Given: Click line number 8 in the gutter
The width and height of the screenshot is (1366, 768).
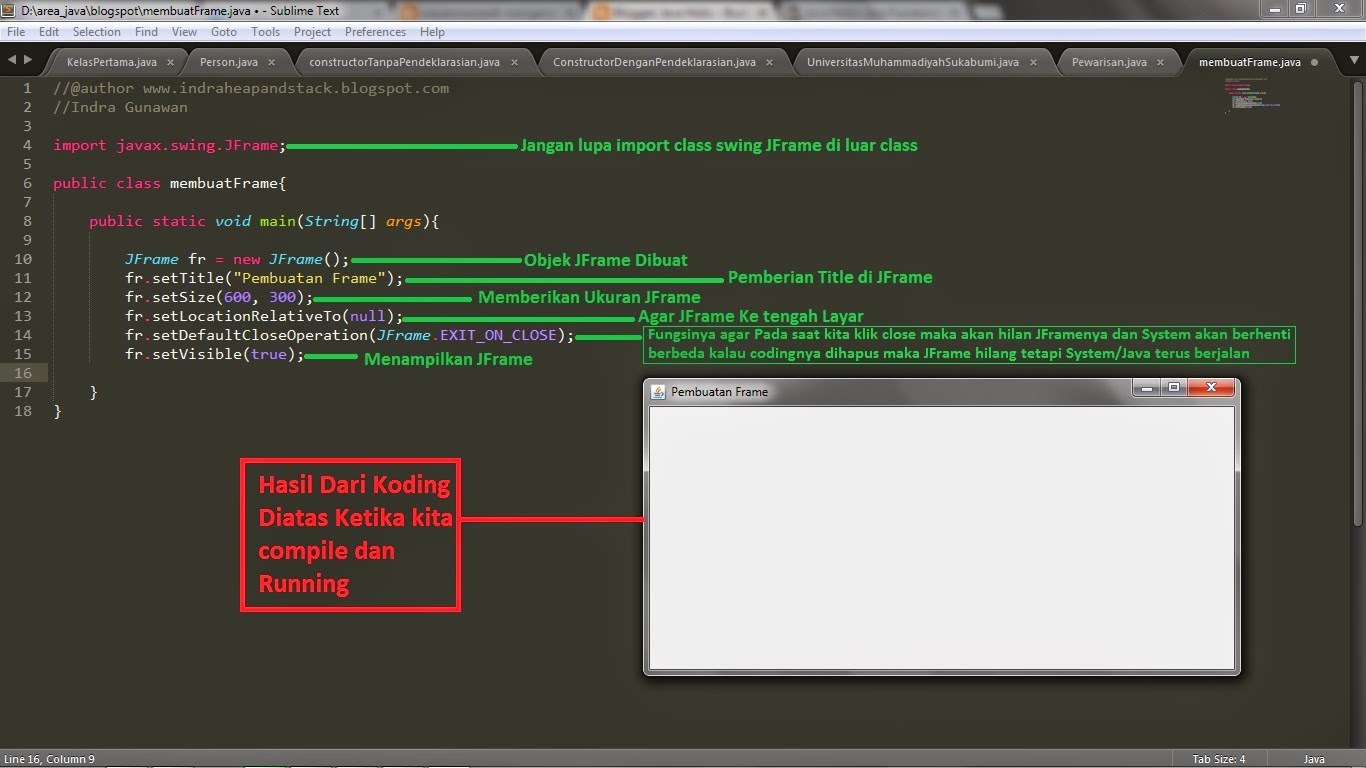Looking at the screenshot, I should point(28,221).
